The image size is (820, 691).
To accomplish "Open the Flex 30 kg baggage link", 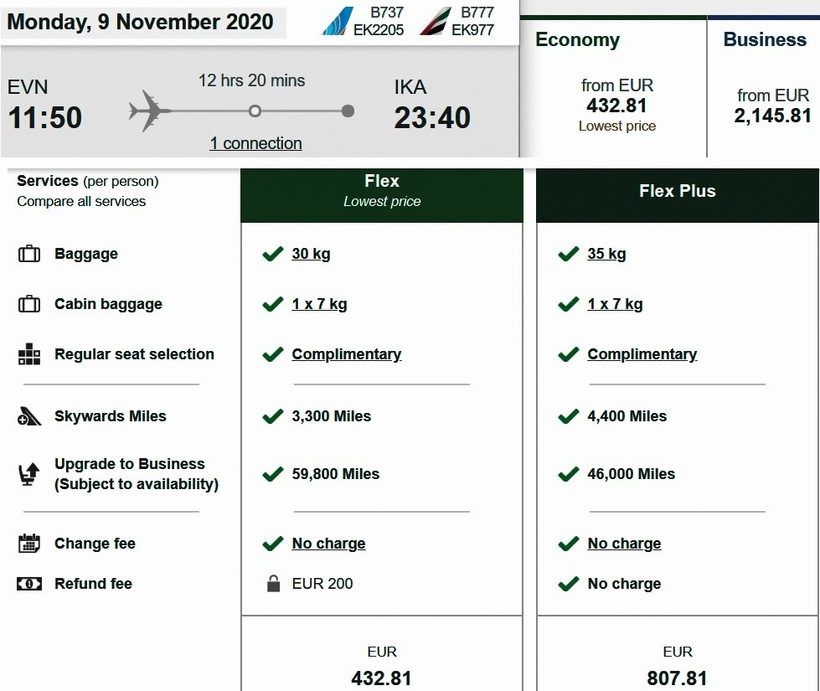I will [x=311, y=254].
